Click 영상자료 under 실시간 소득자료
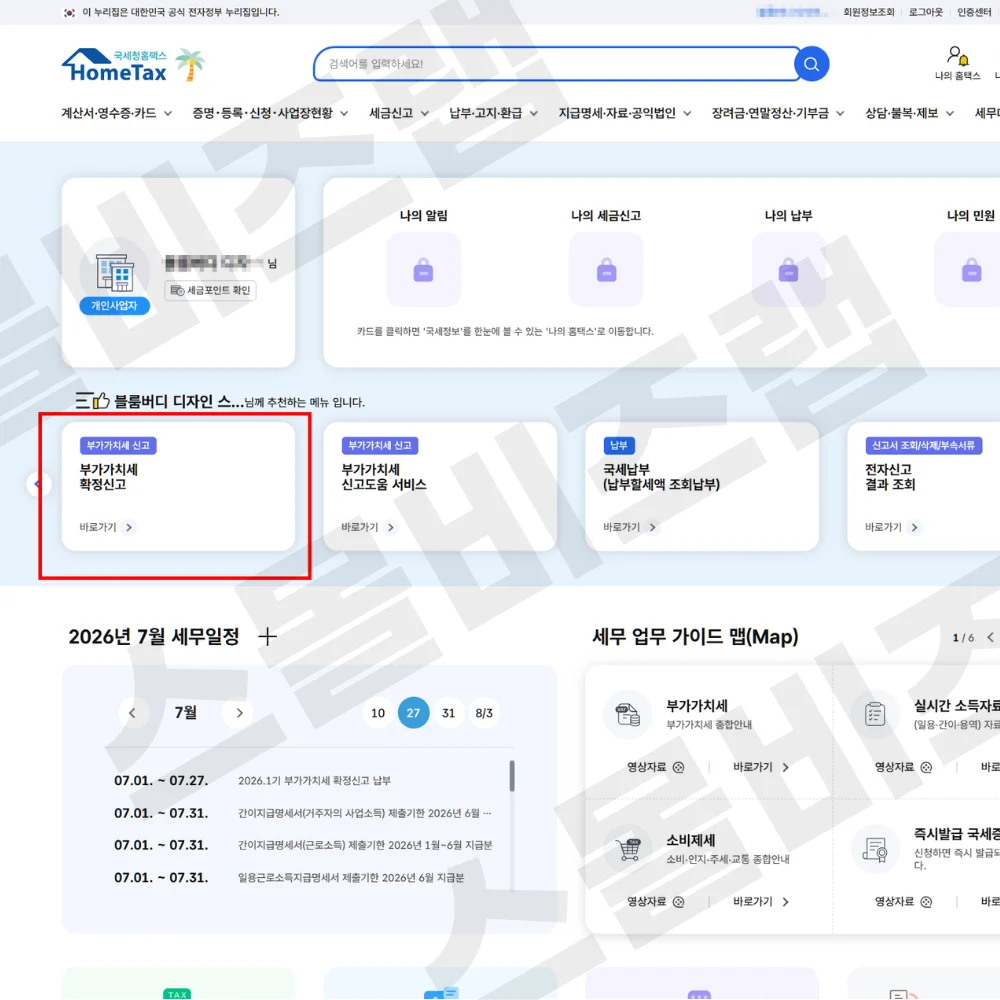 tap(902, 767)
